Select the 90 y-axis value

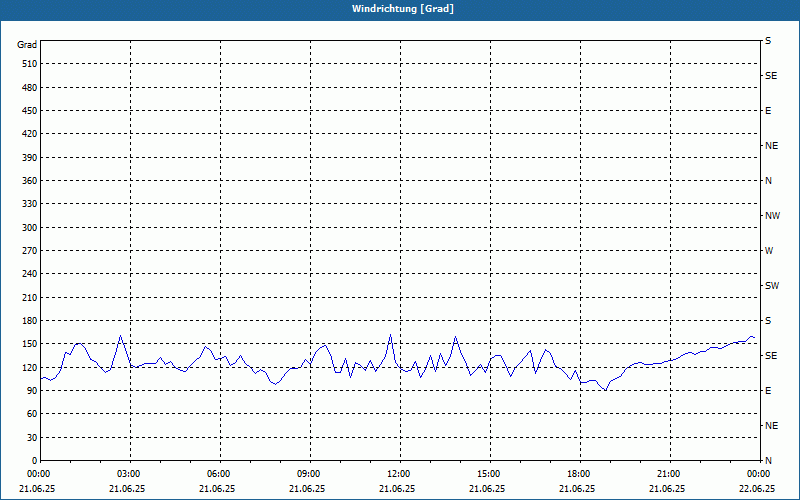(32, 391)
